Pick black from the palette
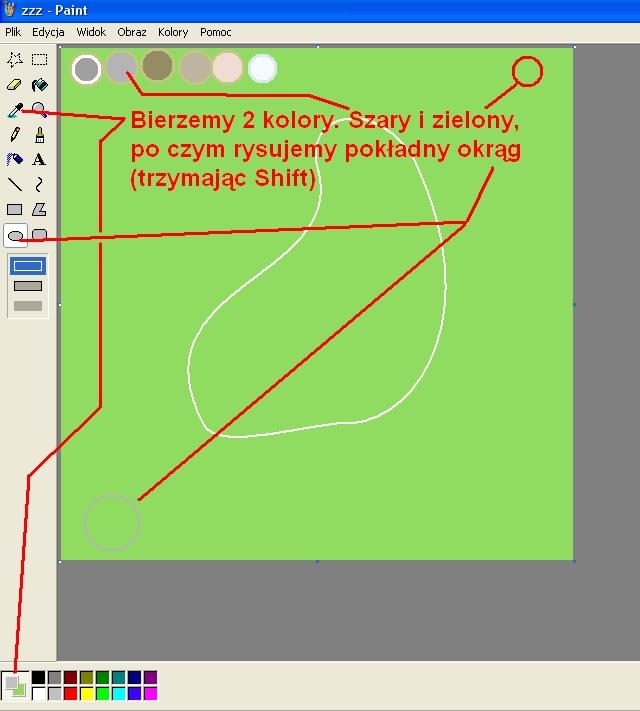The image size is (640, 711). pyautogui.click(x=39, y=677)
